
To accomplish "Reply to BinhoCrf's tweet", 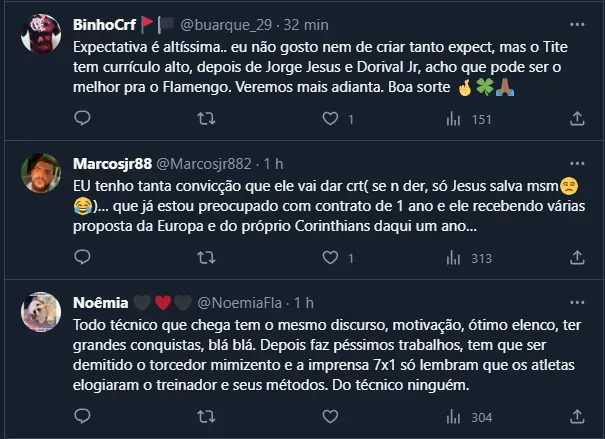I will (x=82, y=120).
